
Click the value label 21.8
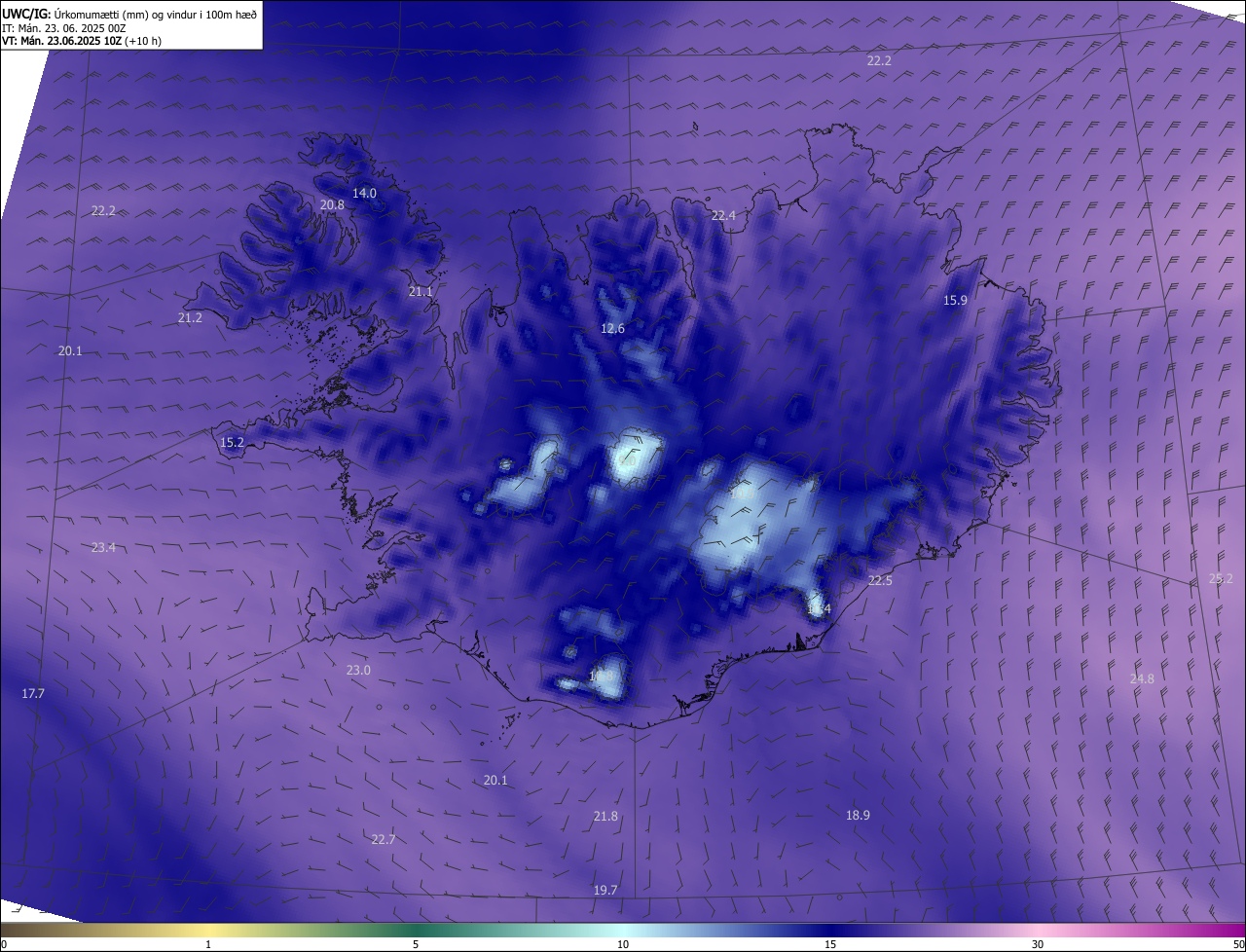(x=605, y=816)
